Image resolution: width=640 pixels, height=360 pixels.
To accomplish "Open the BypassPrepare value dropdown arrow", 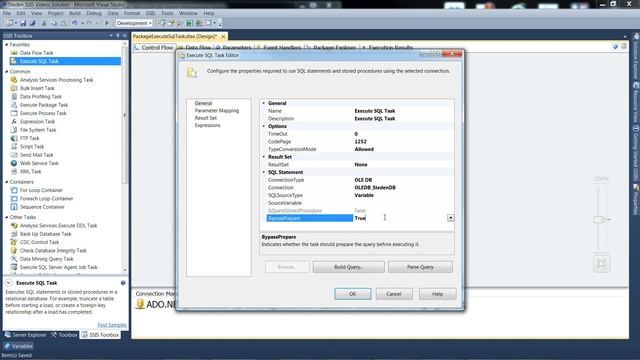I will click(451, 218).
